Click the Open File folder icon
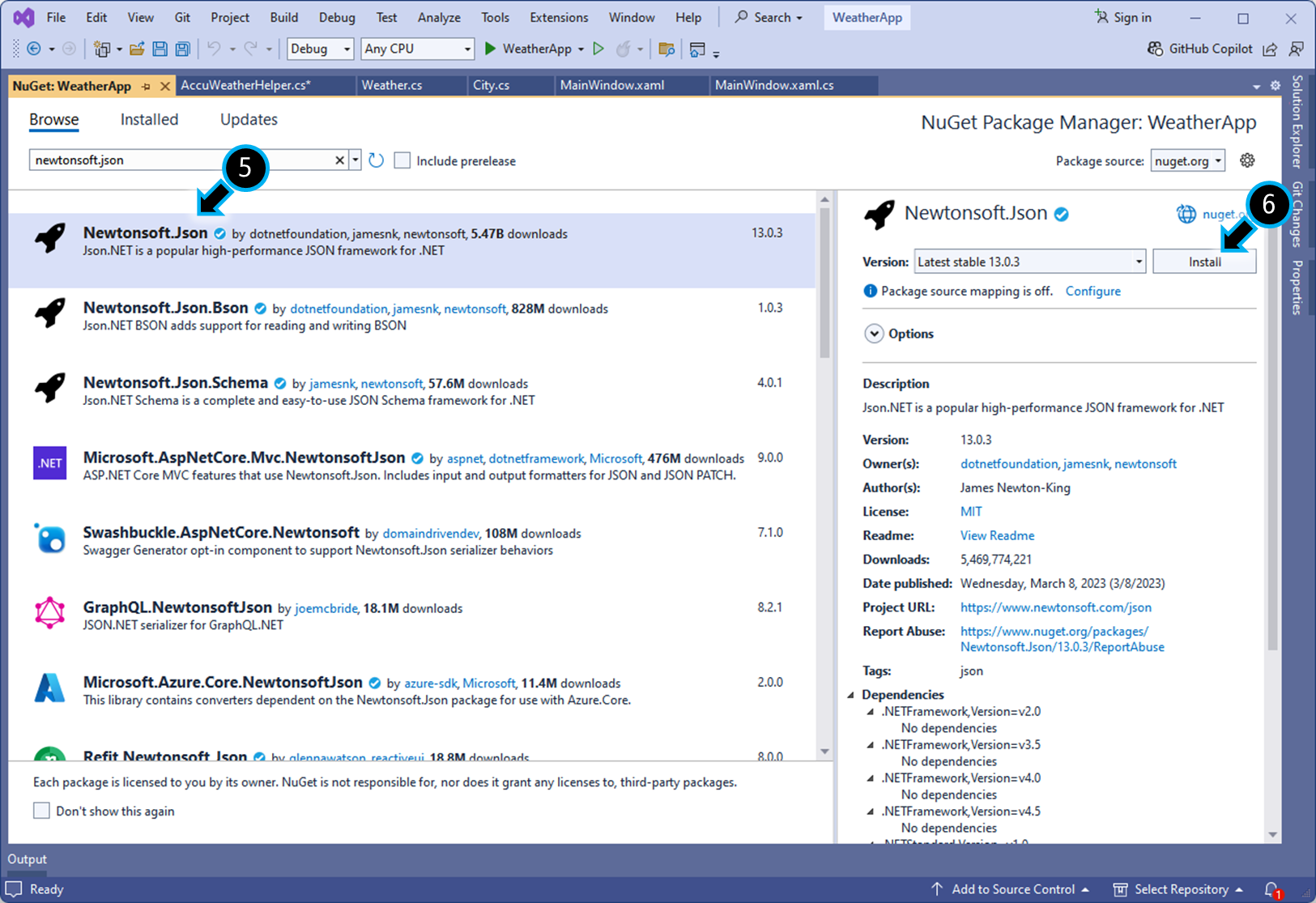This screenshot has height=903, width=1316. 137,49
